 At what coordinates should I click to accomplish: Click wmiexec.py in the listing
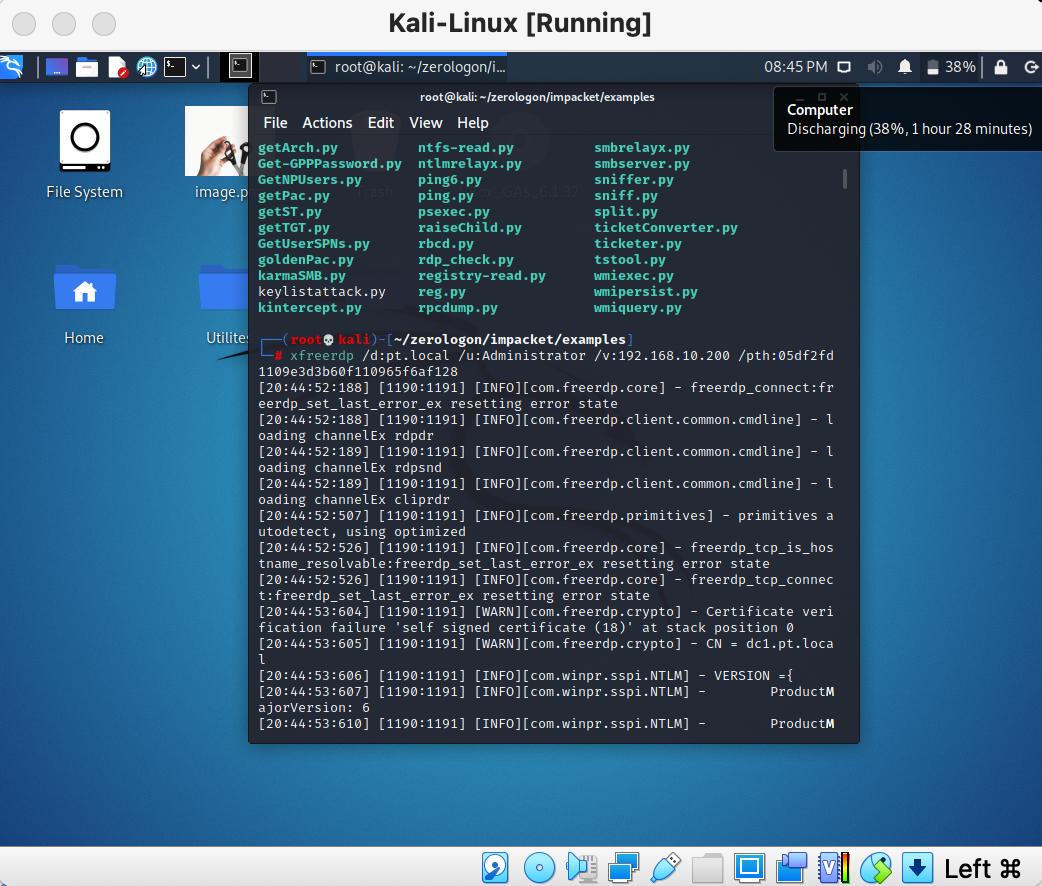click(634, 276)
